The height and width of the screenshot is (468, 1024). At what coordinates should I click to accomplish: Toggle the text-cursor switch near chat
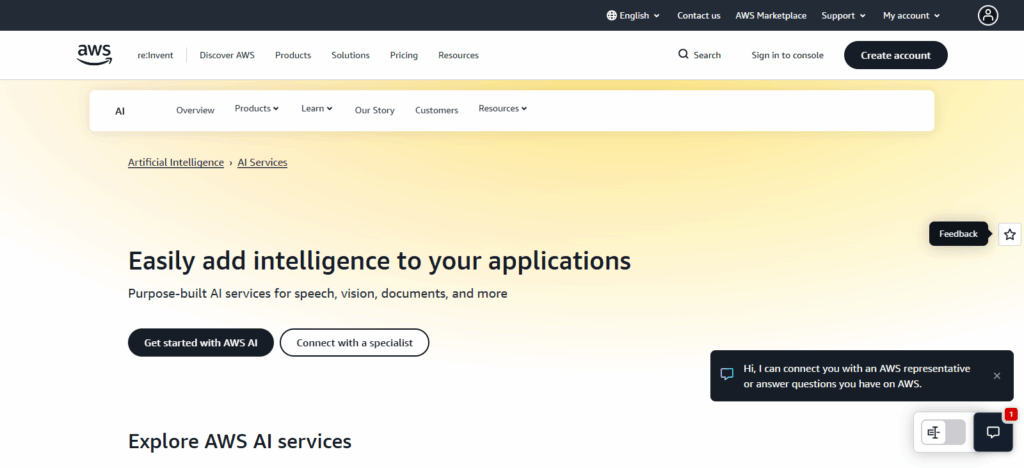point(943,432)
